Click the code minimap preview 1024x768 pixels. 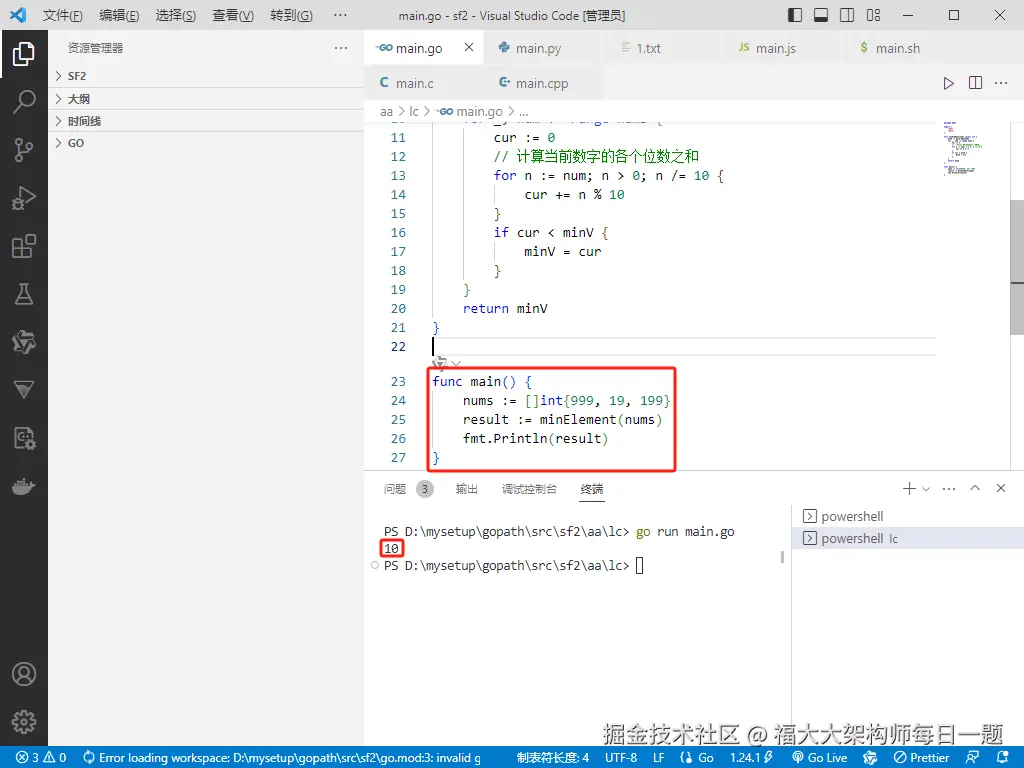(963, 149)
